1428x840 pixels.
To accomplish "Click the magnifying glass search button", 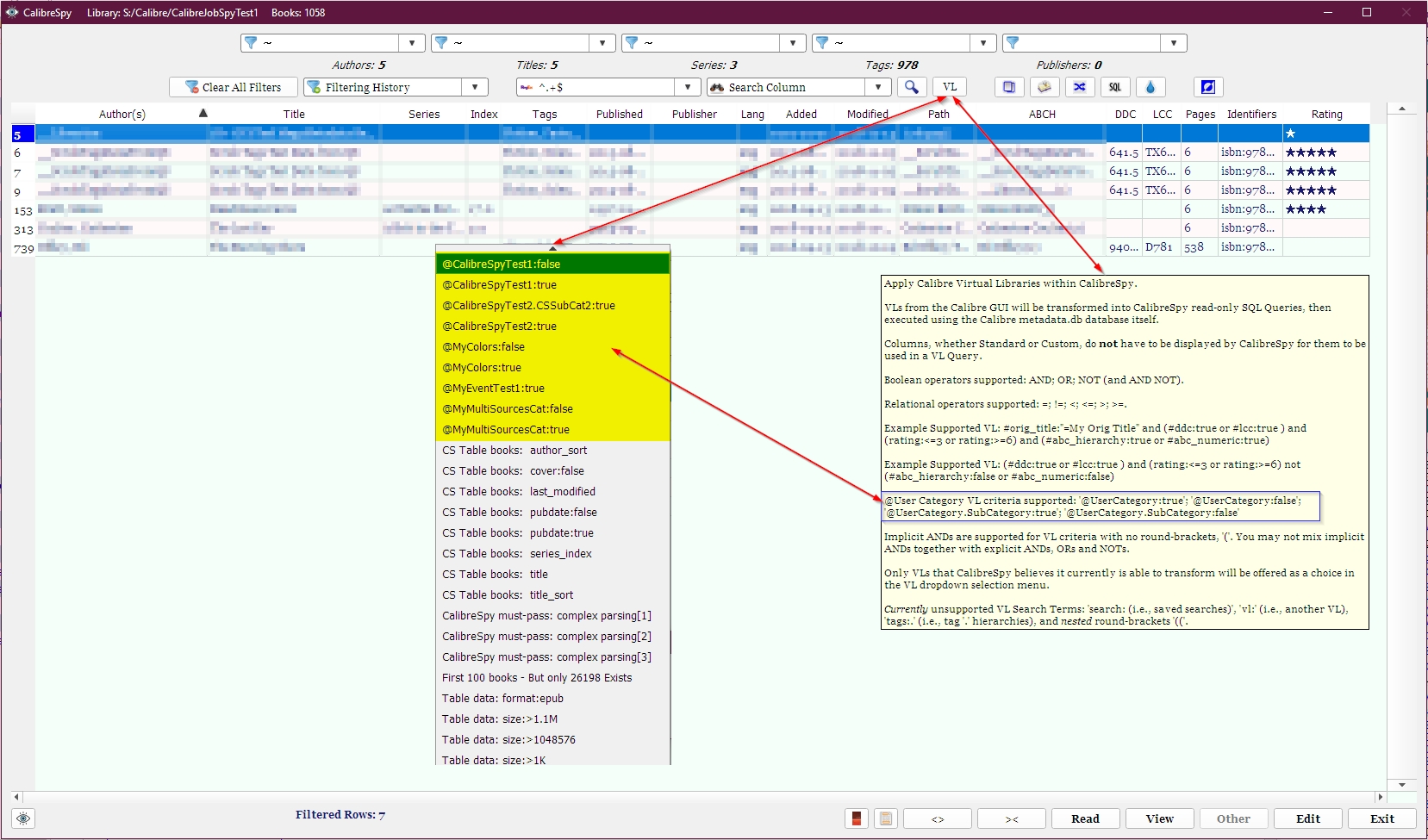I will [911, 87].
